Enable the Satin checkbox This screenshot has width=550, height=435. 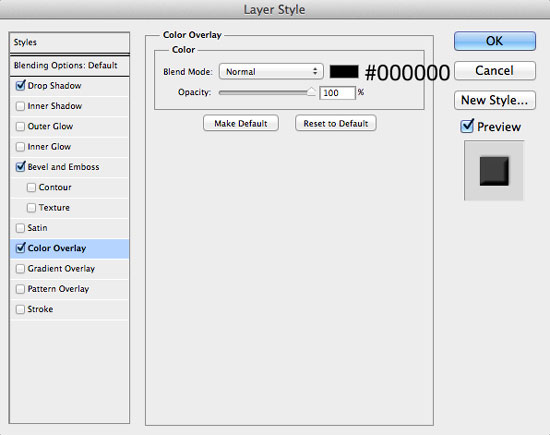pyautogui.click(x=20, y=228)
